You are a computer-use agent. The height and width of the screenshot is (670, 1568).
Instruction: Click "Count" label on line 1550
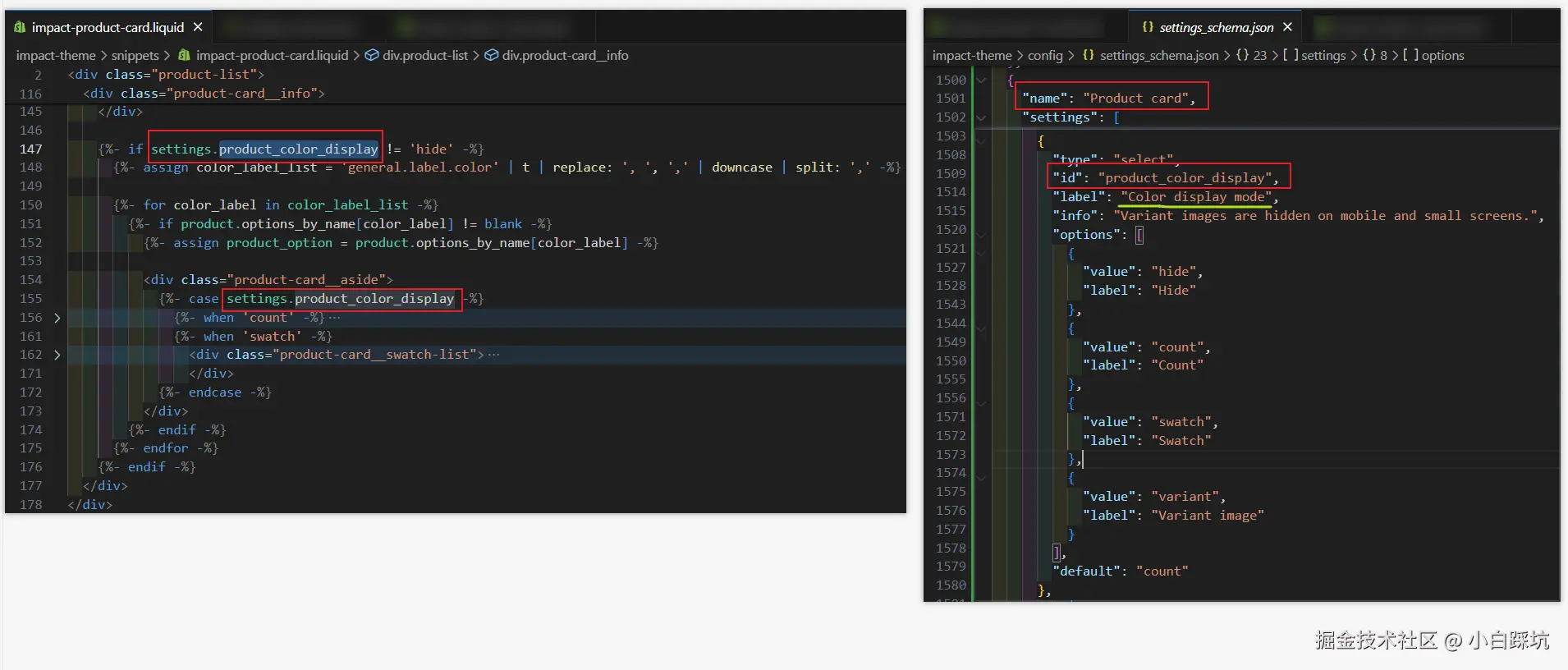click(1177, 365)
